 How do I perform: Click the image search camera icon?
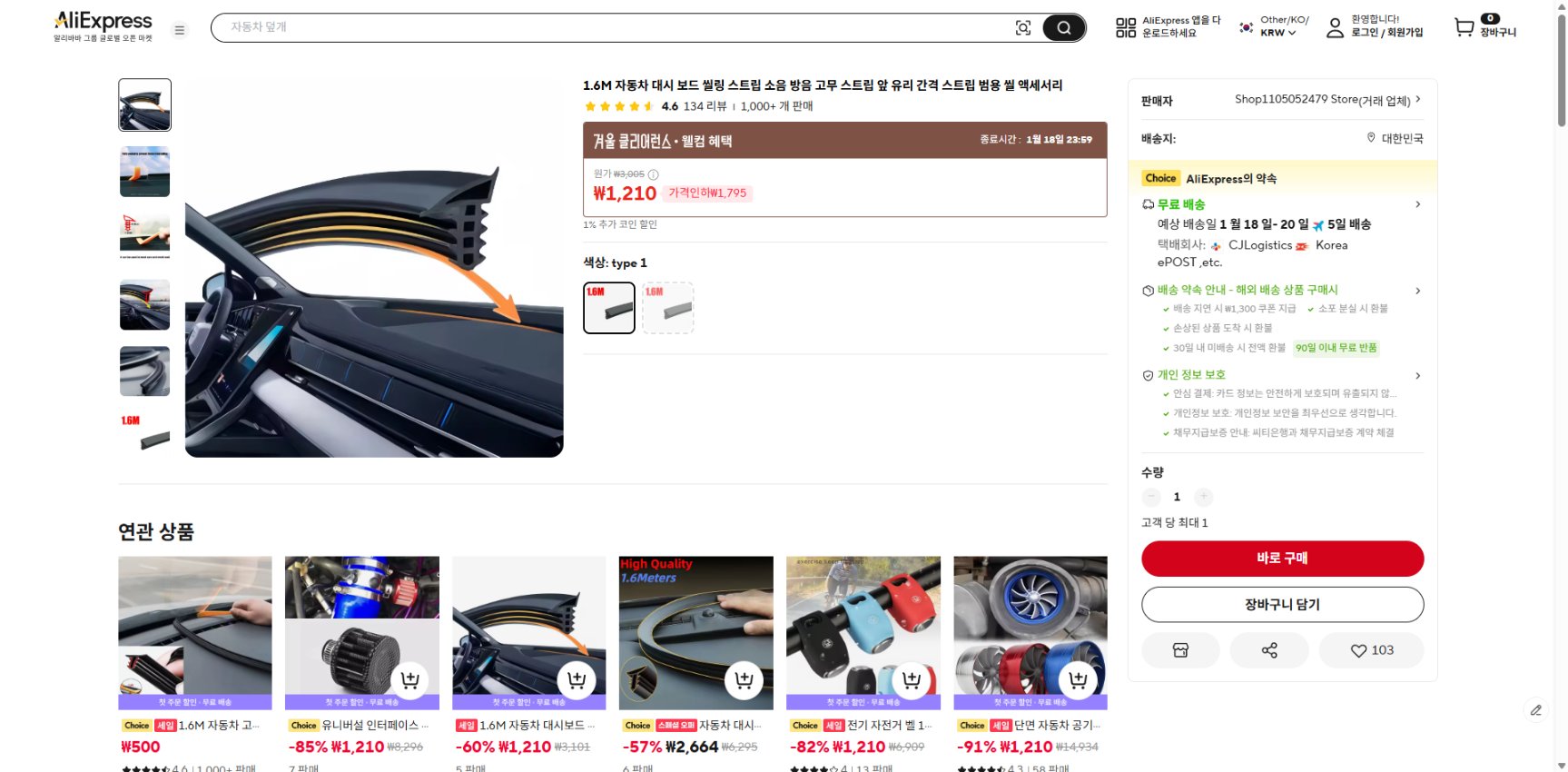click(x=1023, y=28)
